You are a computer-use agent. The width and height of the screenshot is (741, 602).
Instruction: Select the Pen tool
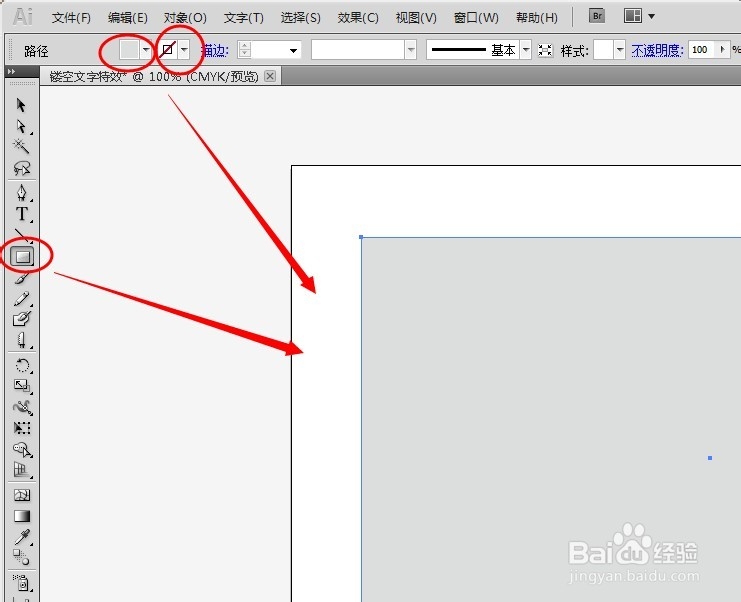point(21,193)
